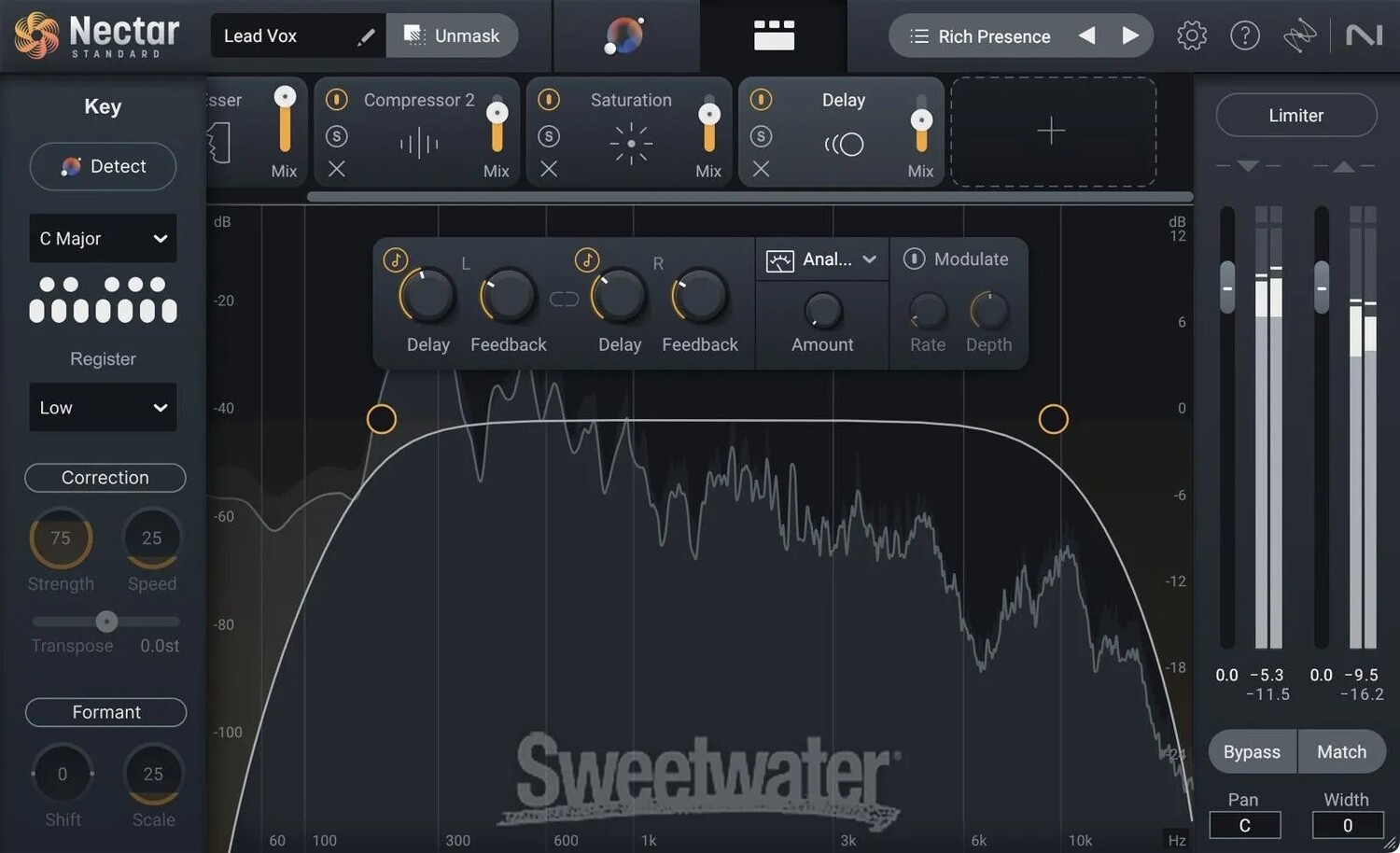The image size is (1400, 853).
Task: Click the Detect key button
Action: [x=103, y=166]
